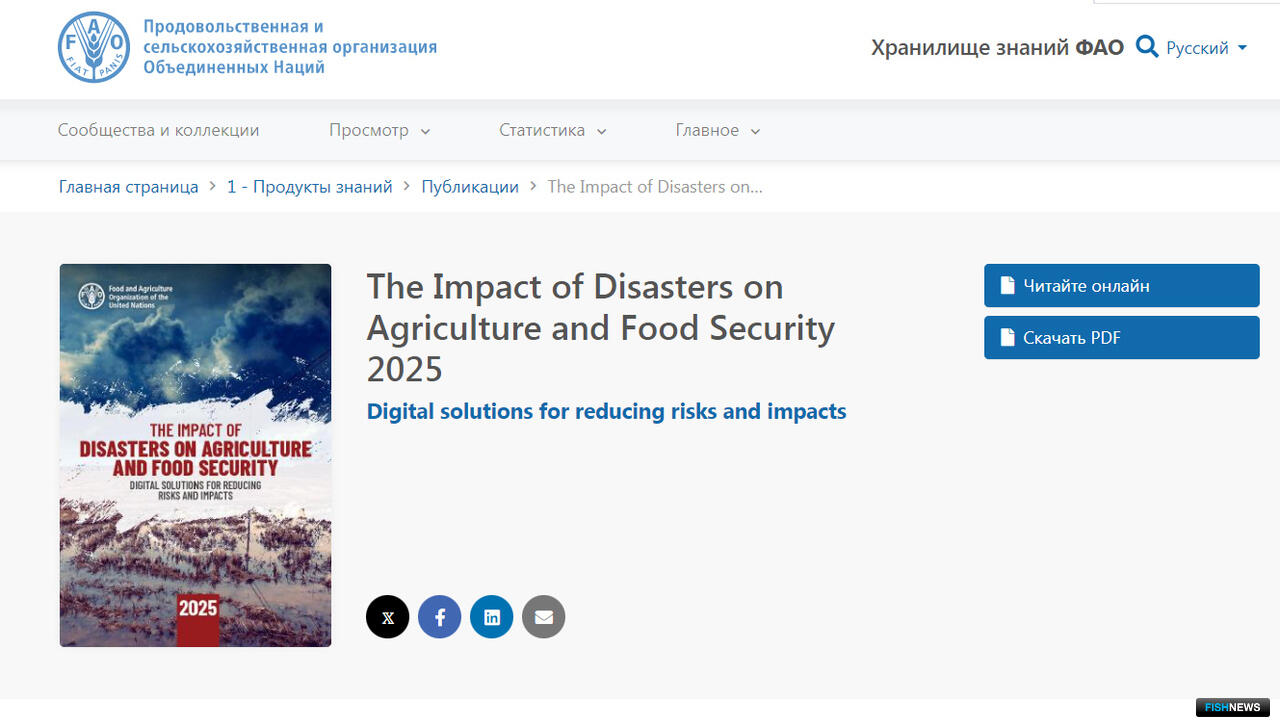Screen dimensions: 1280x727
Task: Click the FISHNEWS watermark logo
Action: tap(1232, 708)
